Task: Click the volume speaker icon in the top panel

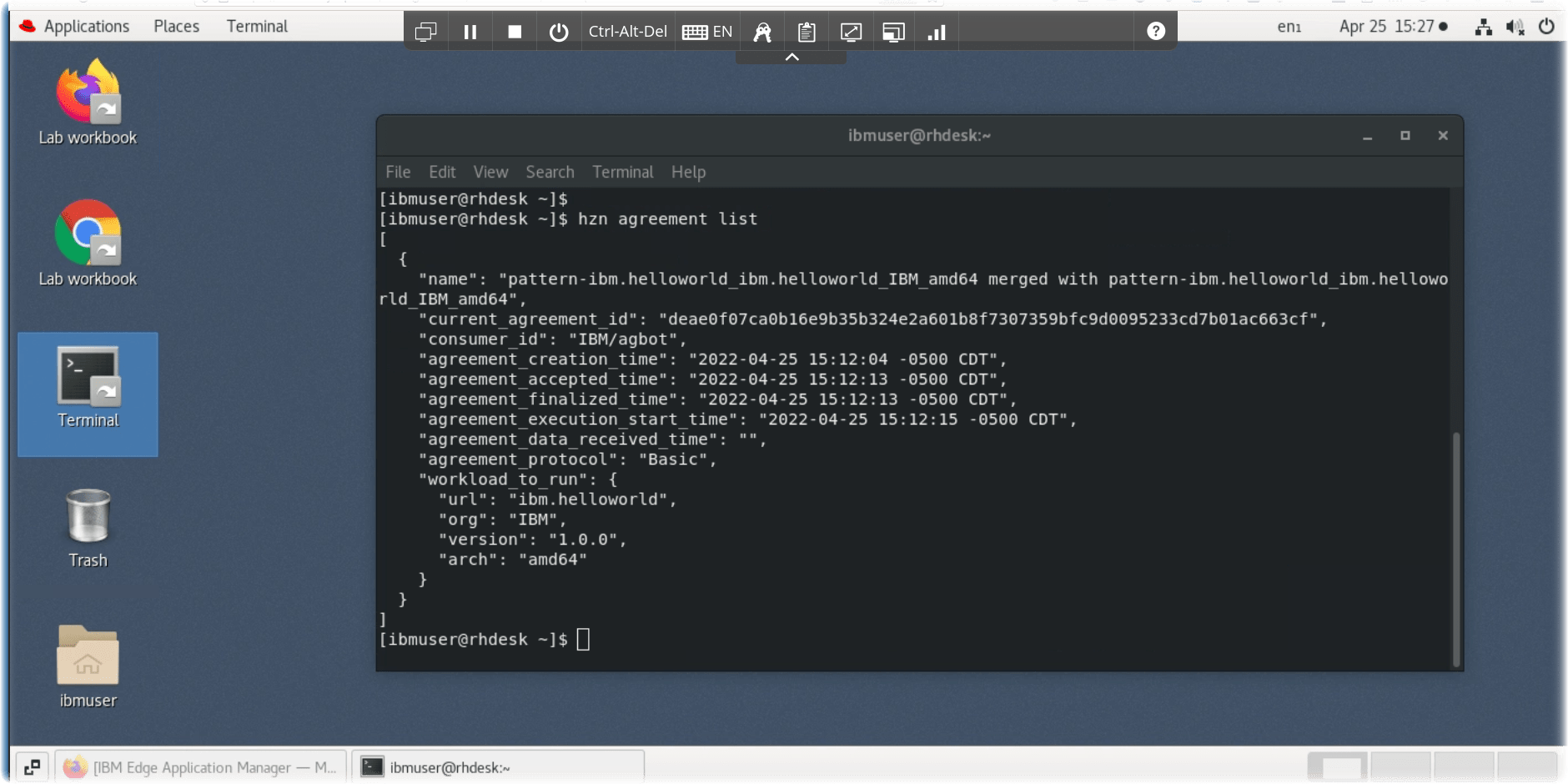Action: [x=1515, y=27]
